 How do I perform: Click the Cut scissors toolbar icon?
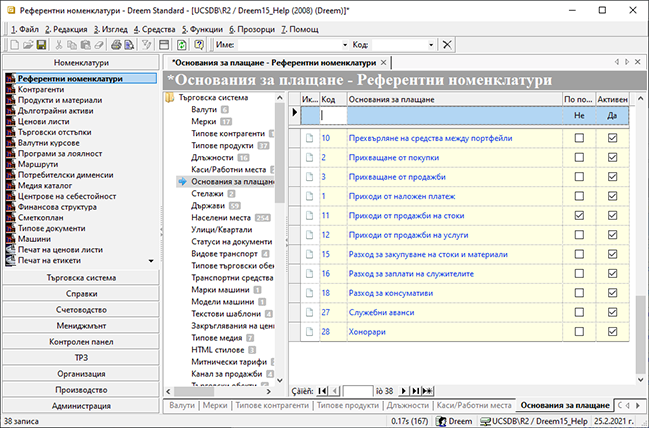point(59,45)
